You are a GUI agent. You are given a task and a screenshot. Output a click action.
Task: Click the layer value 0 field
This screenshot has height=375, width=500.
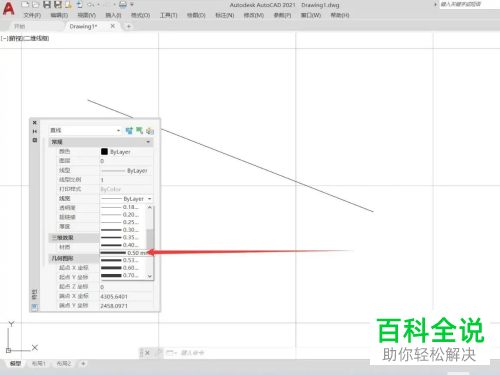coord(126,161)
